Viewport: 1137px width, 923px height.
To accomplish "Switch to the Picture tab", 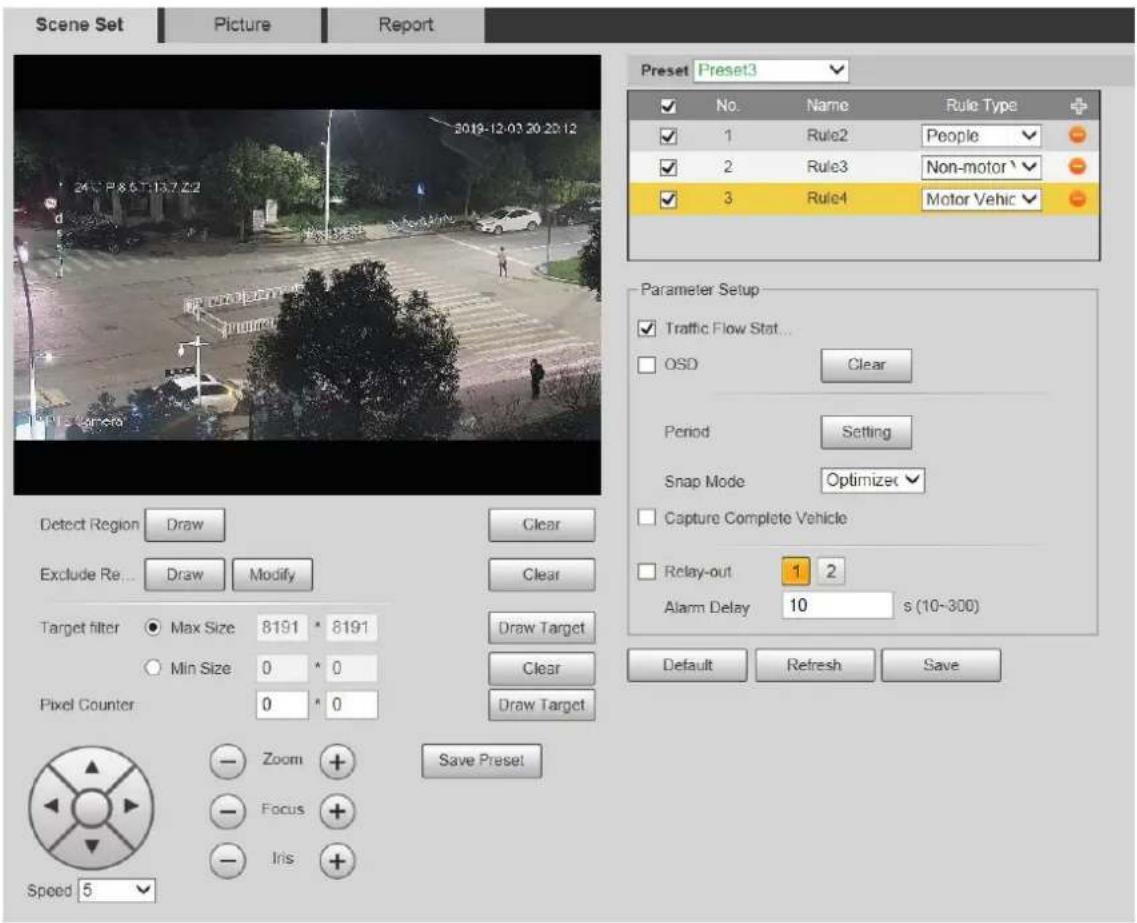I will point(242,25).
